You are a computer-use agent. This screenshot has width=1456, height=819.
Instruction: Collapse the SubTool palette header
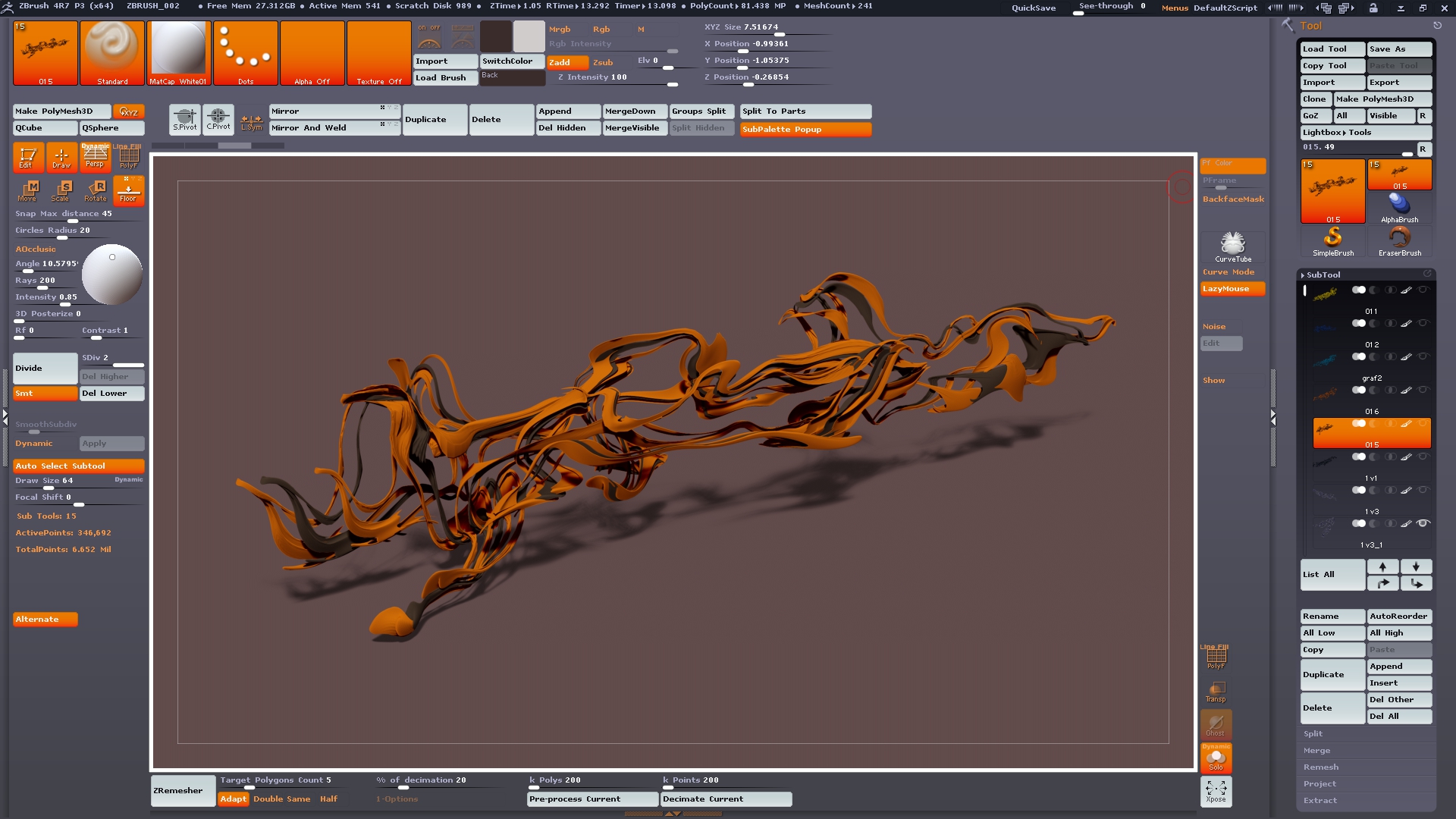[x=1323, y=275]
